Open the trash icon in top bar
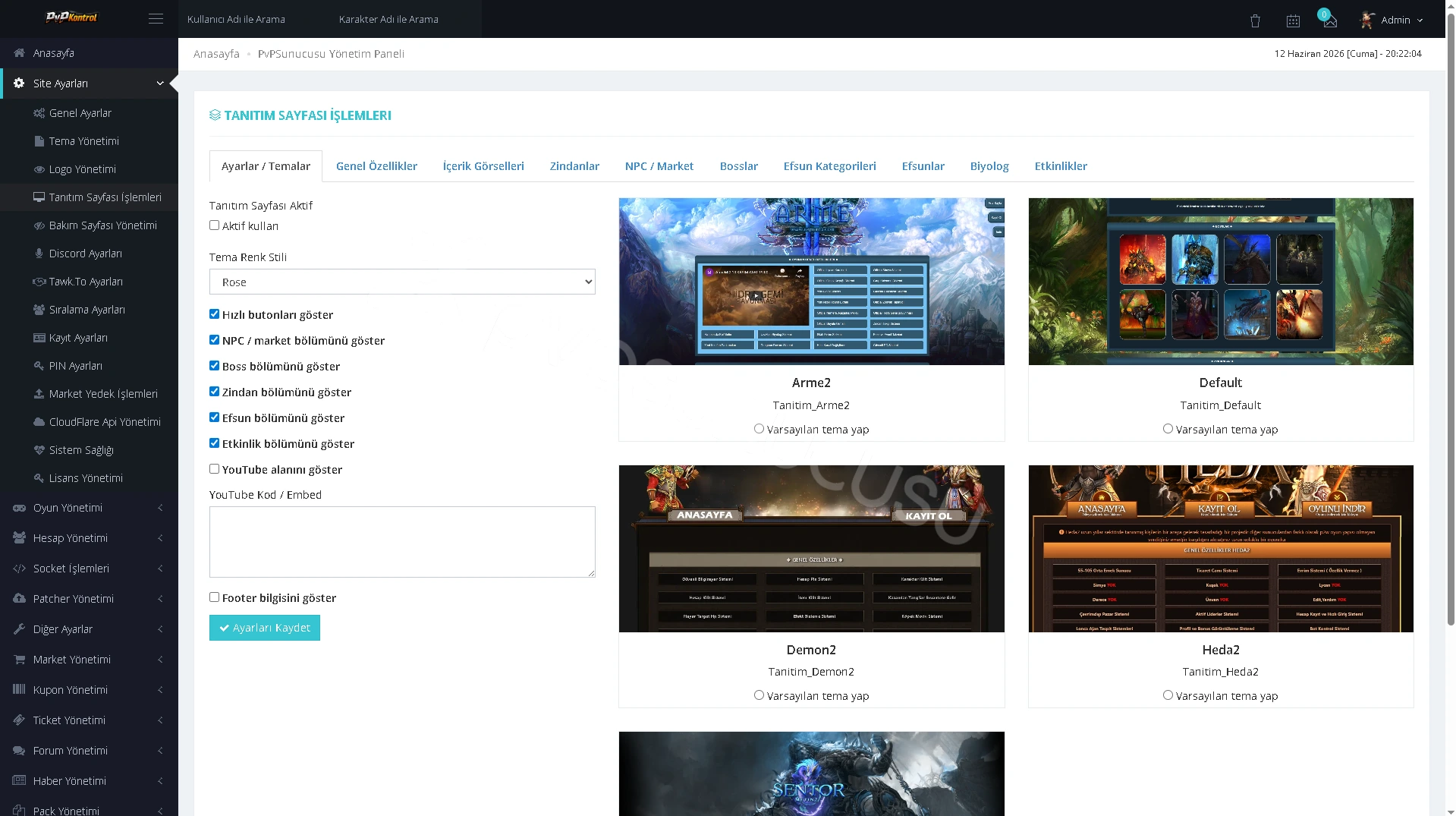Image resolution: width=1456 pixels, height=816 pixels. click(x=1255, y=20)
